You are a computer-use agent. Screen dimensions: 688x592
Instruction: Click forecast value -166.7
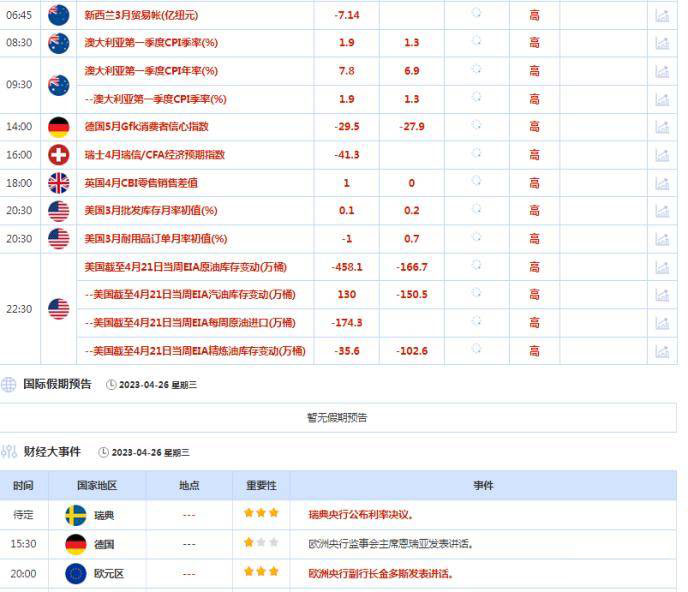[412, 267]
